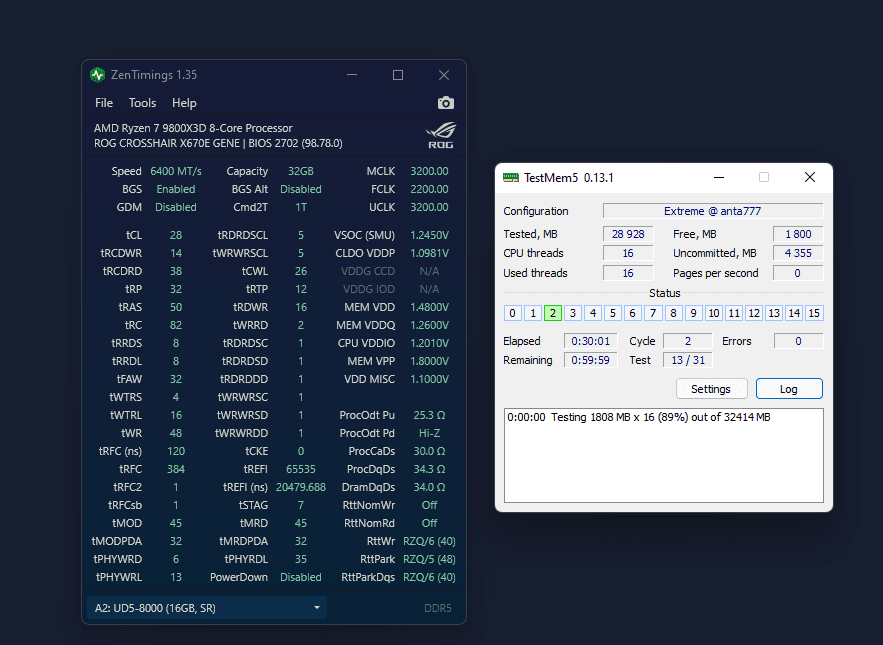Open the Help menu in ZenTimings
This screenshot has height=645, width=883.
184,103
